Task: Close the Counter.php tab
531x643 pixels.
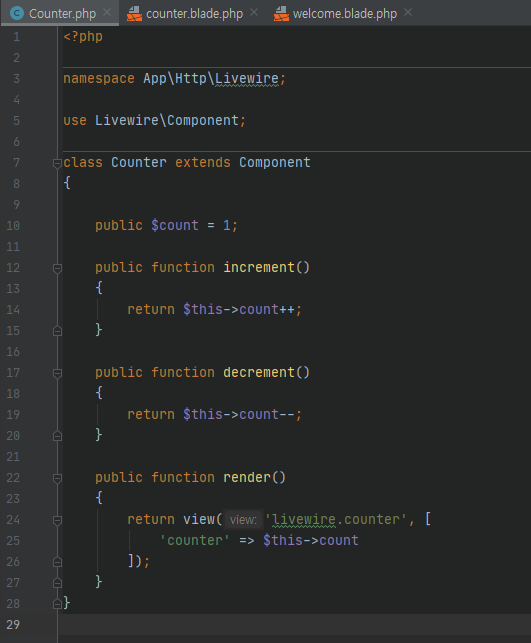Action: coord(107,13)
